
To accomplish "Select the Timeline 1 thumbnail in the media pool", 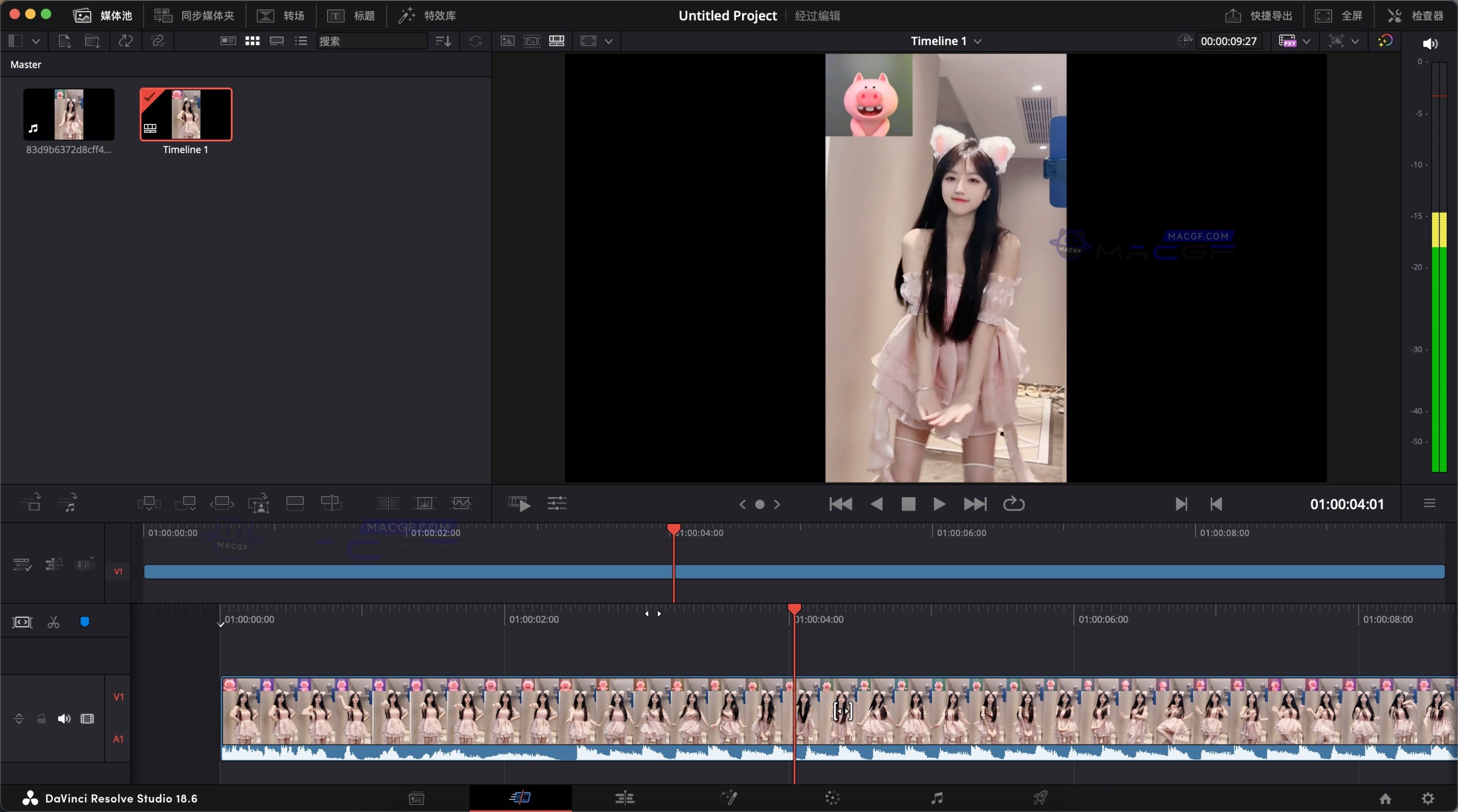I will coord(186,113).
